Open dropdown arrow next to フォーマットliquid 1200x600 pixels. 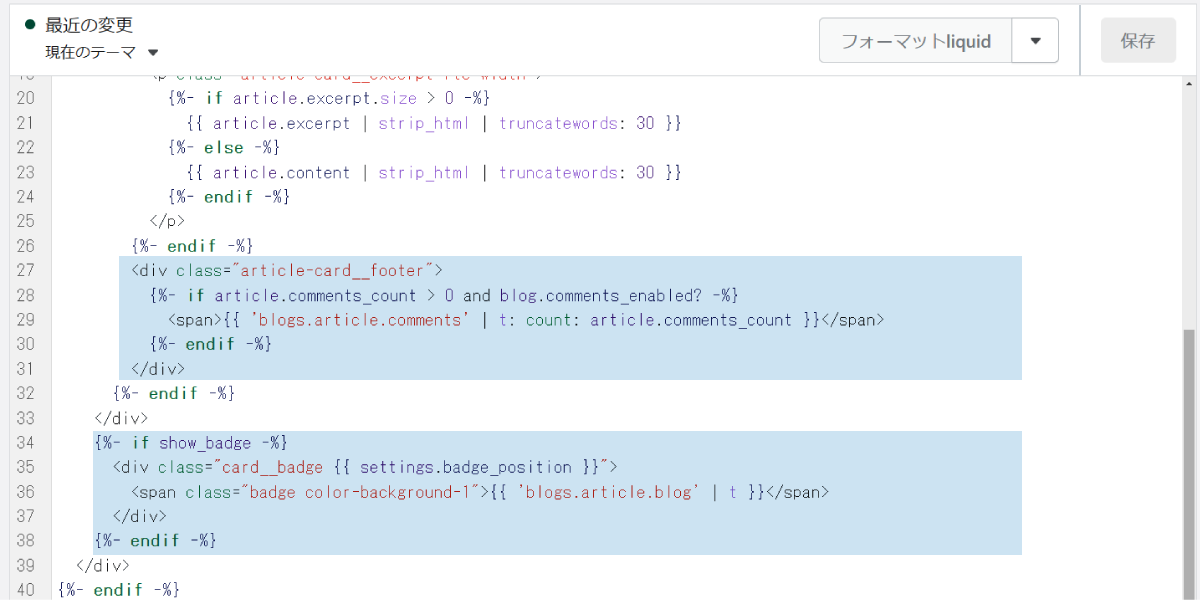point(1036,41)
